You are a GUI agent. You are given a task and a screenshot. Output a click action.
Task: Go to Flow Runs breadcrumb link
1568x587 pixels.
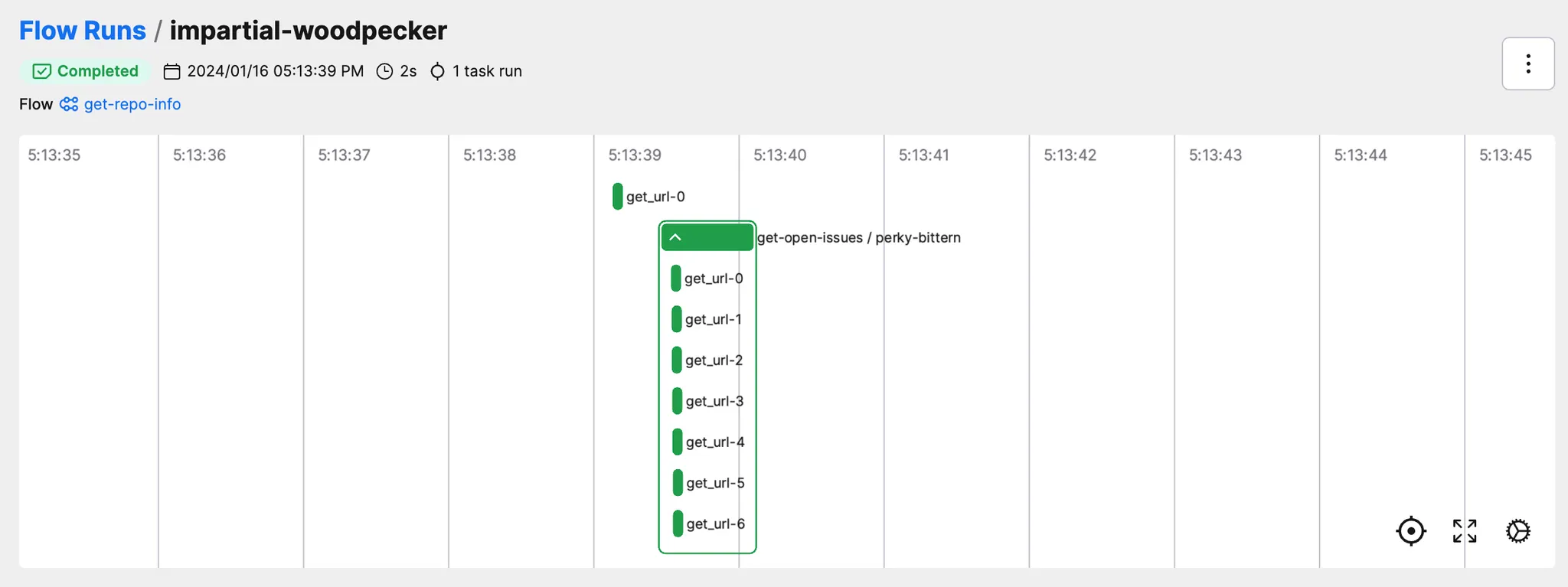[83, 31]
